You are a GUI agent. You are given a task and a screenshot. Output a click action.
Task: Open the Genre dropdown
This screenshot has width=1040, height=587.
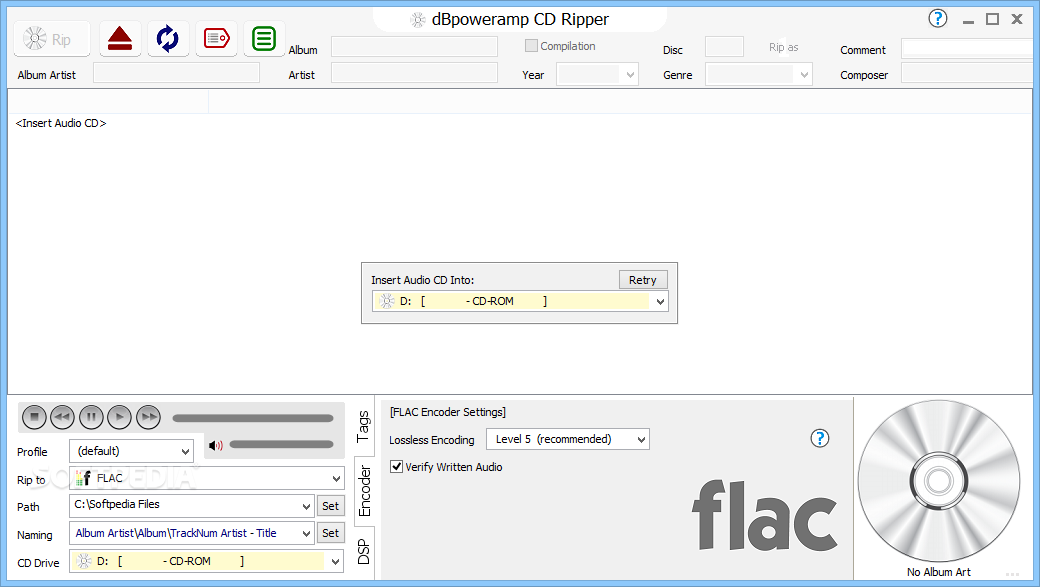pos(806,74)
